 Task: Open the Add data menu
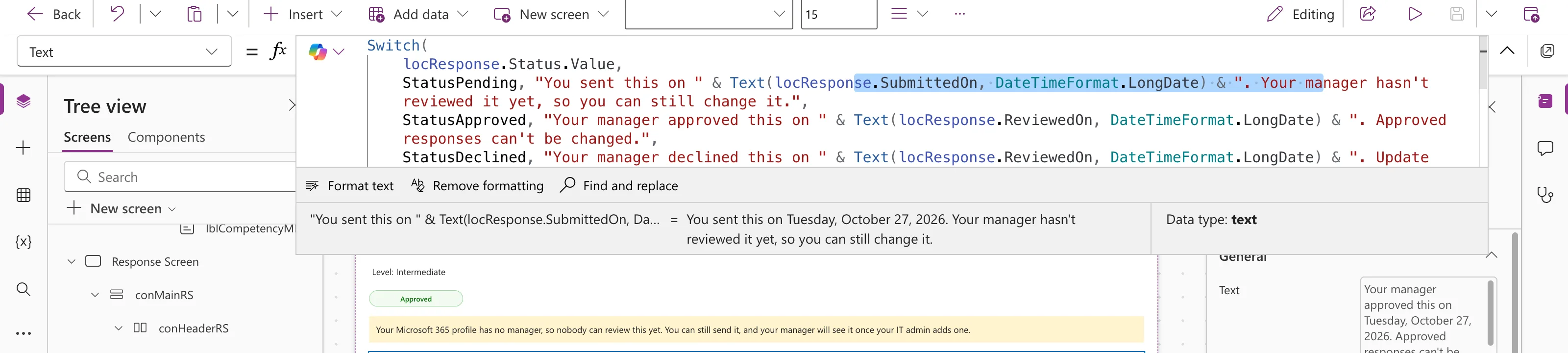coord(418,14)
